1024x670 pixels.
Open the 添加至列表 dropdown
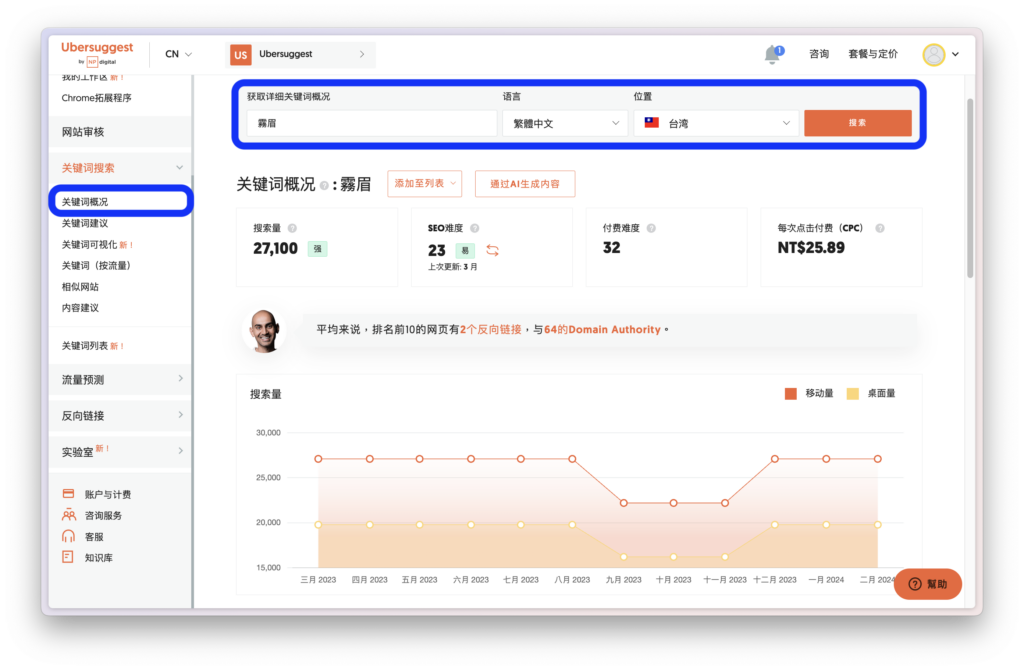pos(424,183)
